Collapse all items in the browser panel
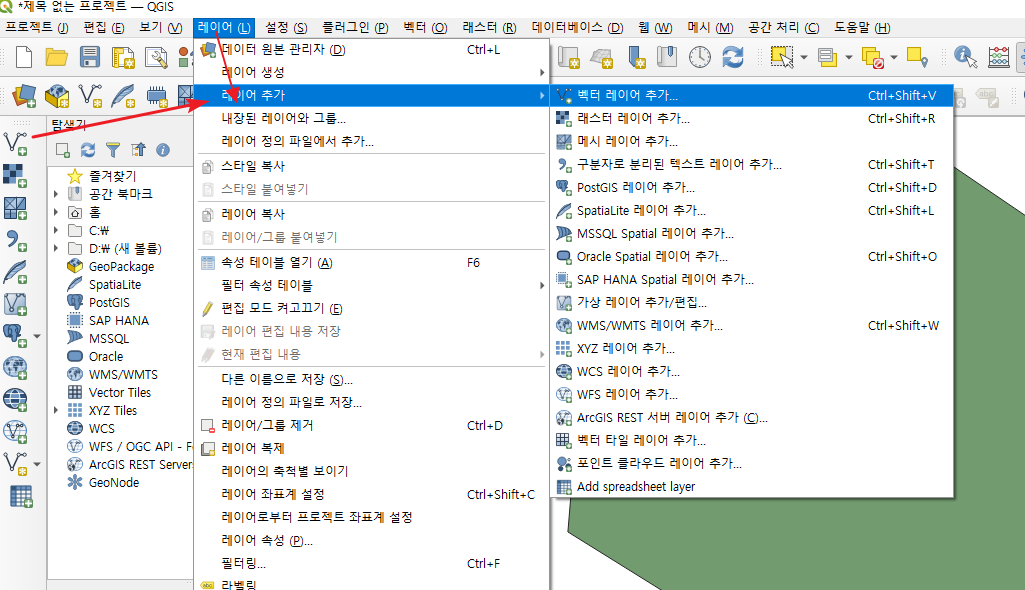The width and height of the screenshot is (1025, 590). [x=138, y=150]
